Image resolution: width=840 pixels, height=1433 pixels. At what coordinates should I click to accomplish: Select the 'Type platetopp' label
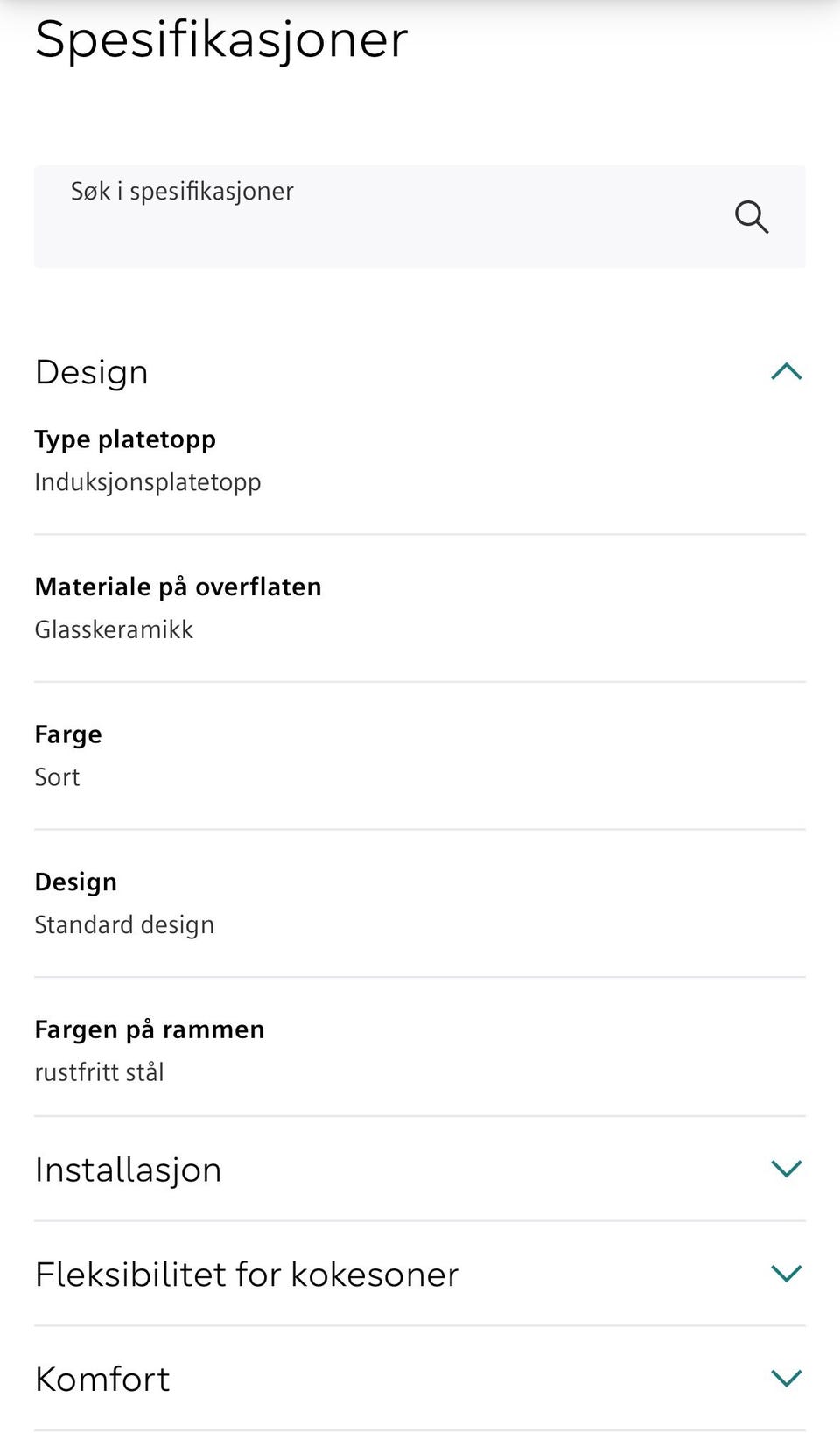pos(125,439)
